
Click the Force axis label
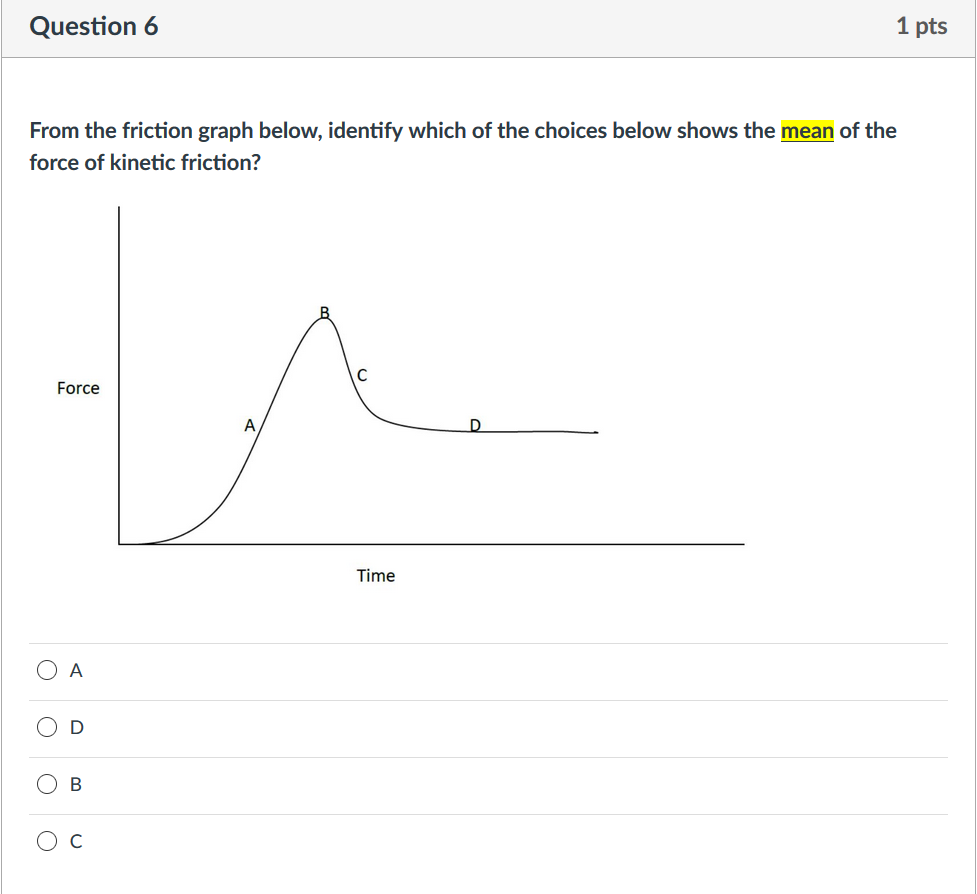[x=78, y=388]
